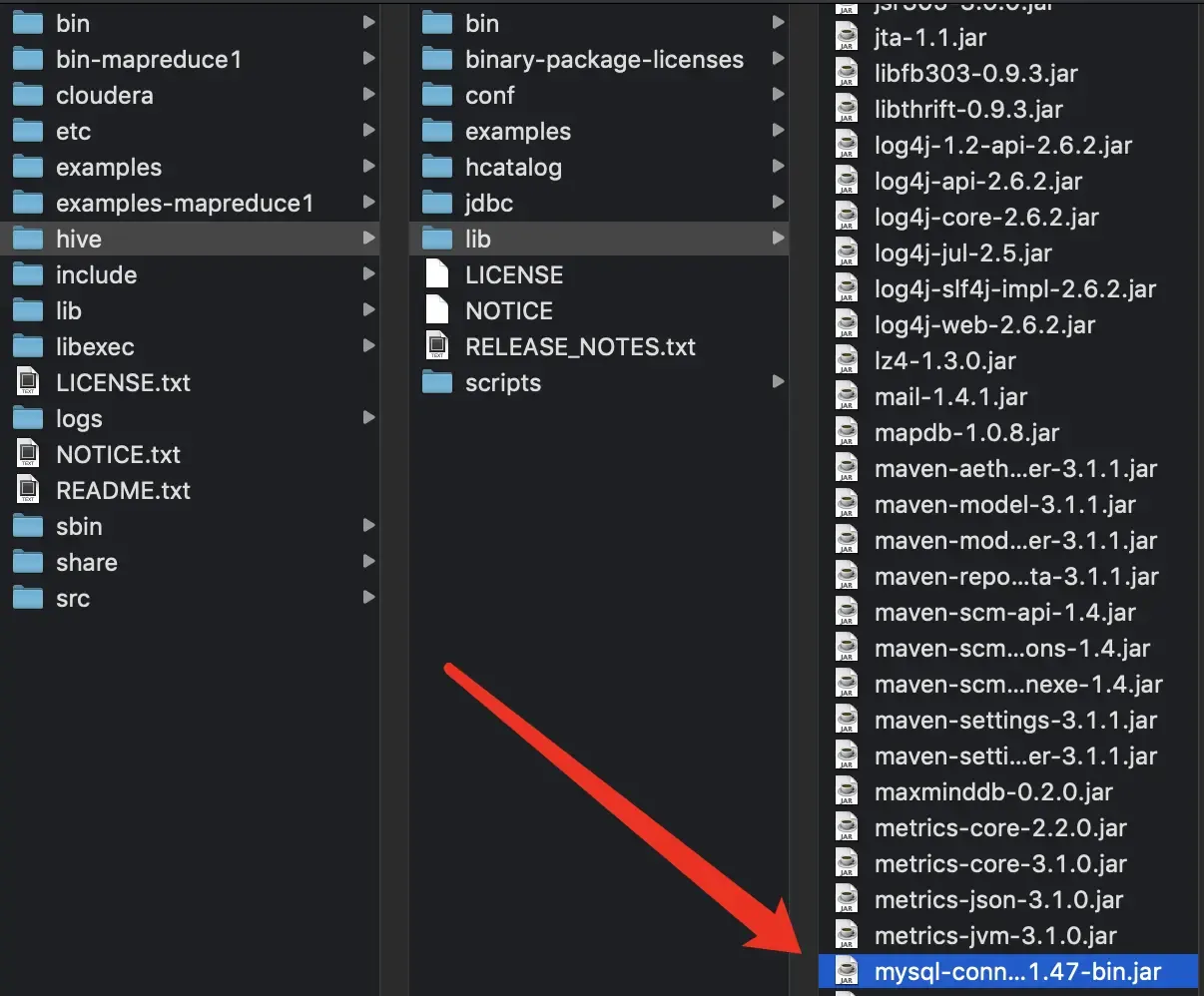Expand the jdbc folder arrow
The image size is (1204, 996).
[x=778, y=203]
